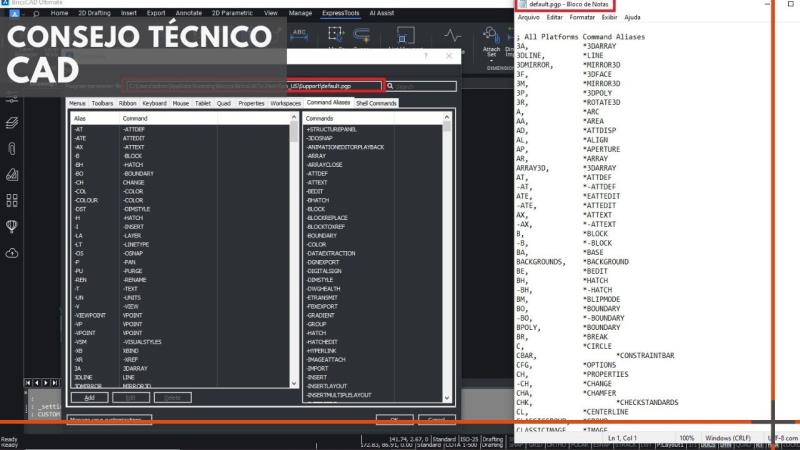Click the search magnifier near Home tab
Viewport: 800px width, 450px height.
[x=36, y=14]
